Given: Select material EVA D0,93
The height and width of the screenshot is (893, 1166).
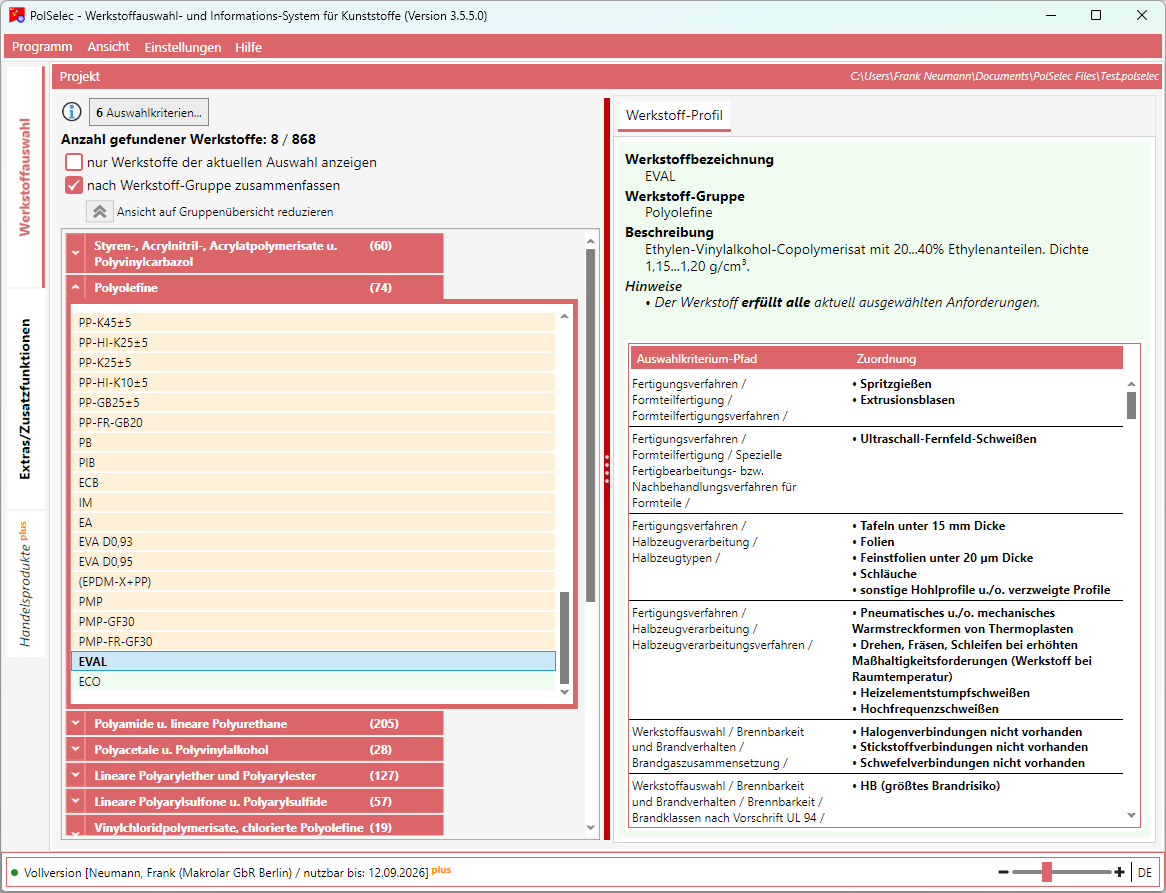Looking at the screenshot, I should pos(314,541).
